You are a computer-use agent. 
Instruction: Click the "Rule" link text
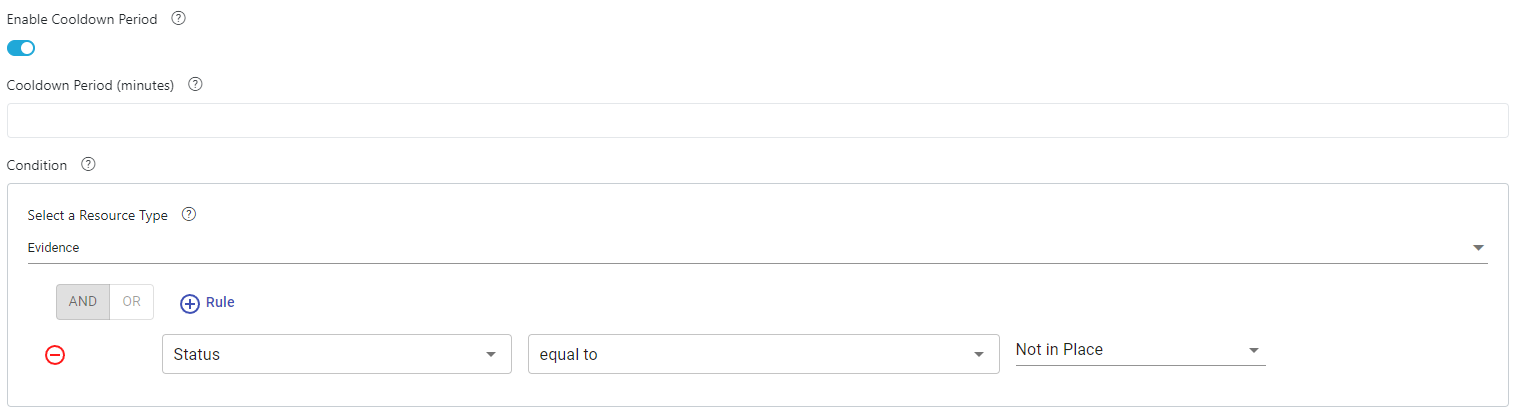pyautogui.click(x=220, y=302)
